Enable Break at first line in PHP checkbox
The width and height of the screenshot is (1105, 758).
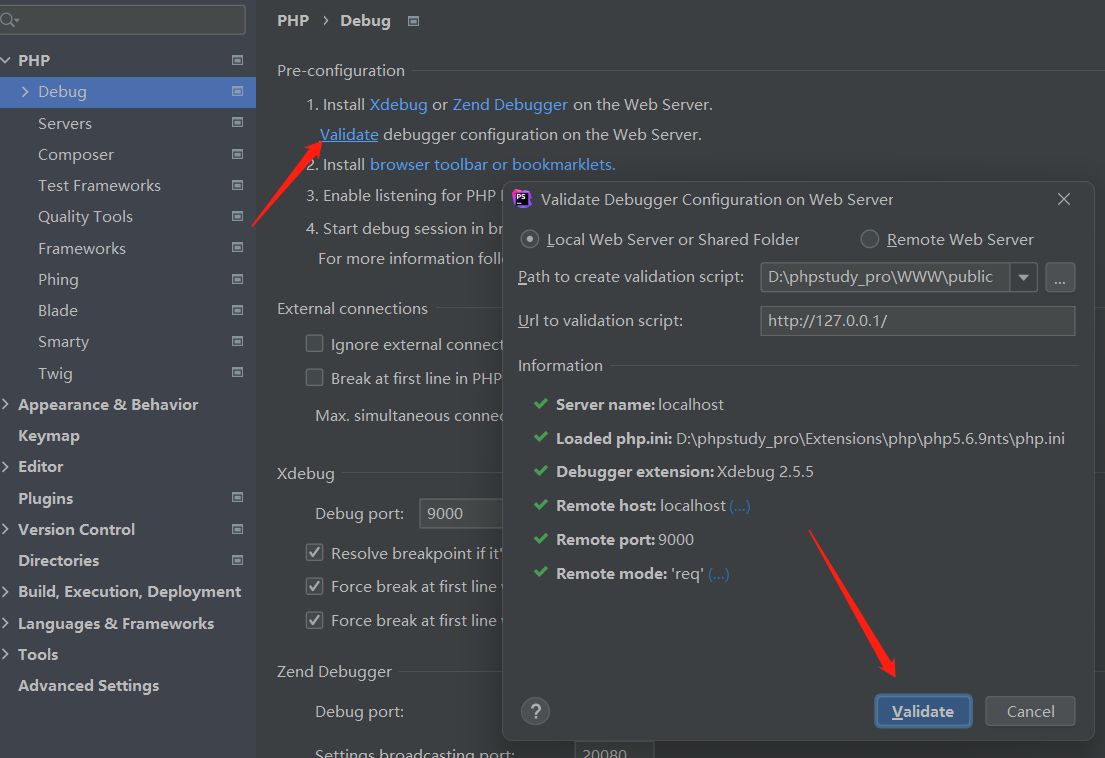(314, 378)
